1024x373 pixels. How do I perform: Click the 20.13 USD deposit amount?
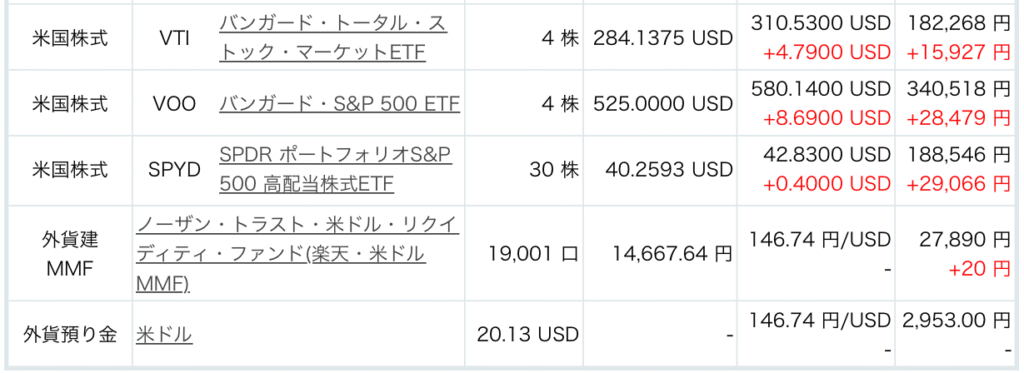coord(528,335)
